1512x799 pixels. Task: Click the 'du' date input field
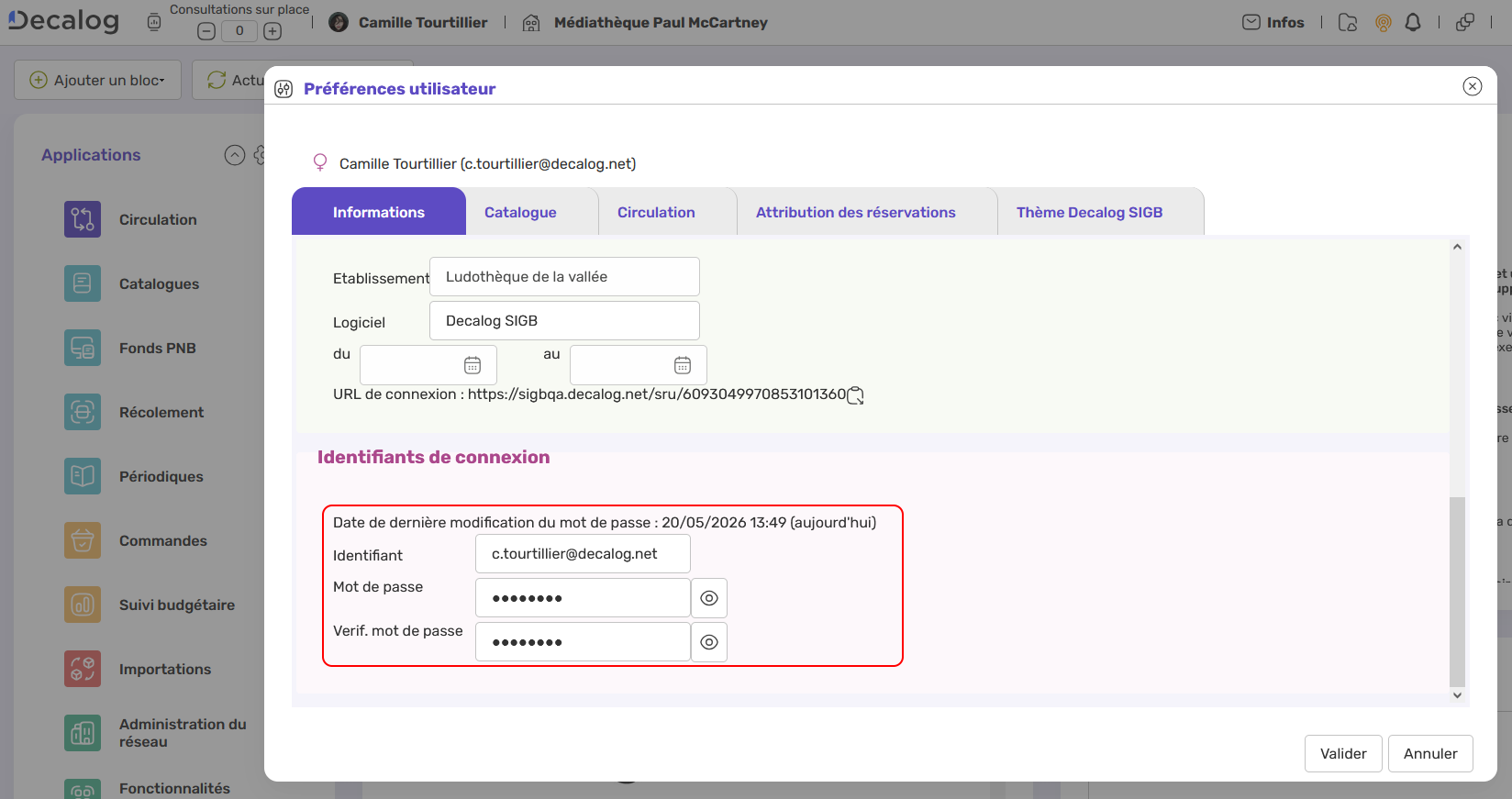point(428,365)
